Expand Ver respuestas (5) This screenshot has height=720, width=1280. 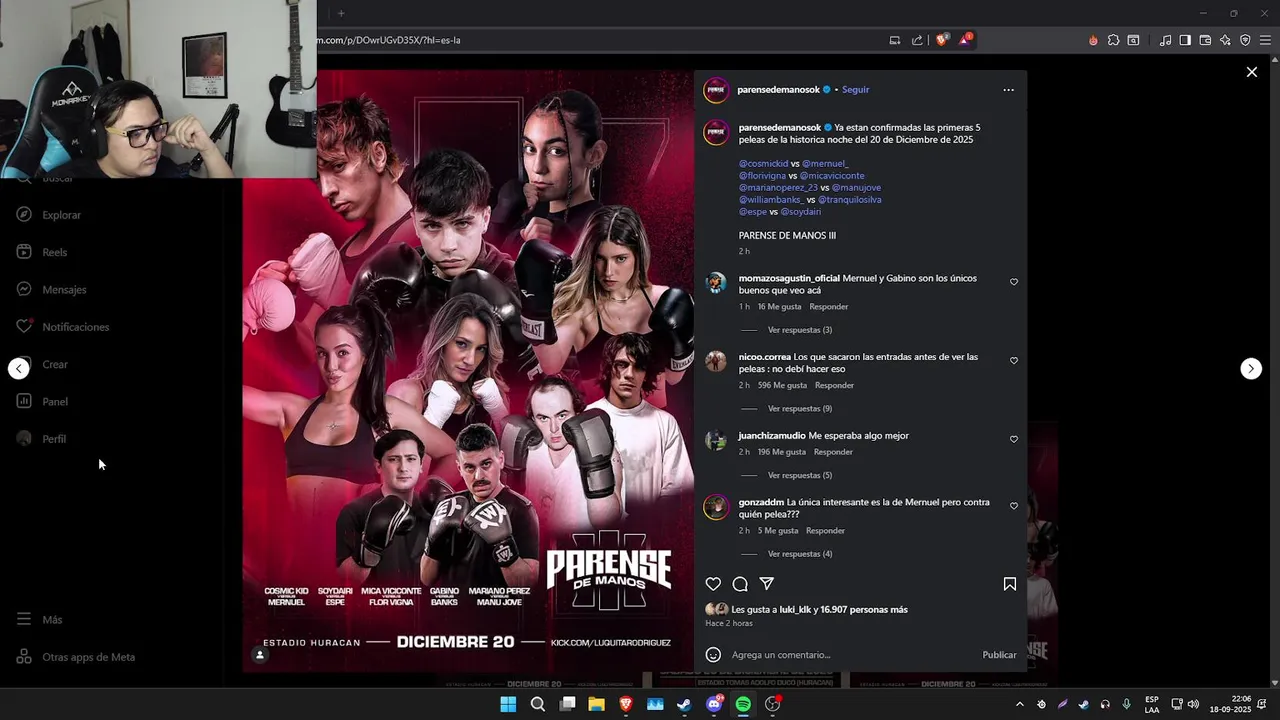800,476
